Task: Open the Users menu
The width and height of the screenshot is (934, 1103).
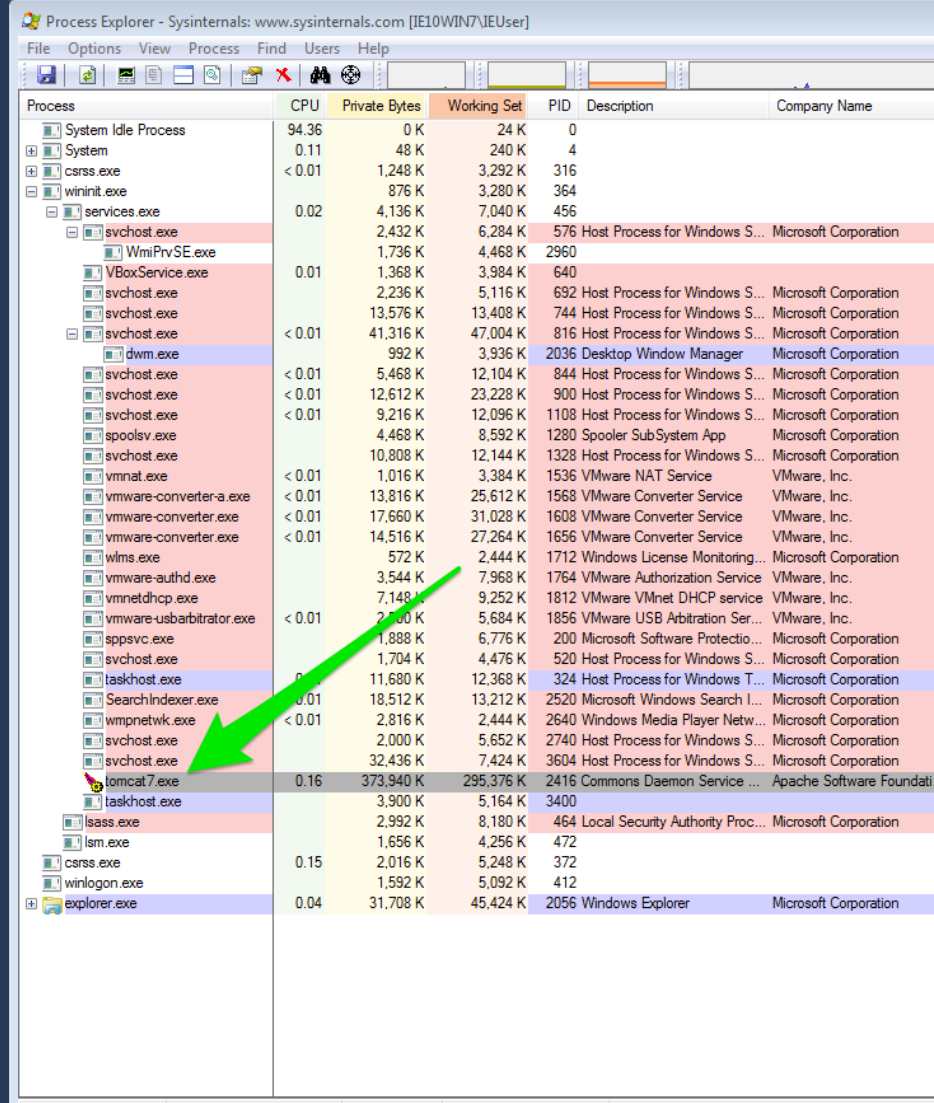Action: (322, 49)
